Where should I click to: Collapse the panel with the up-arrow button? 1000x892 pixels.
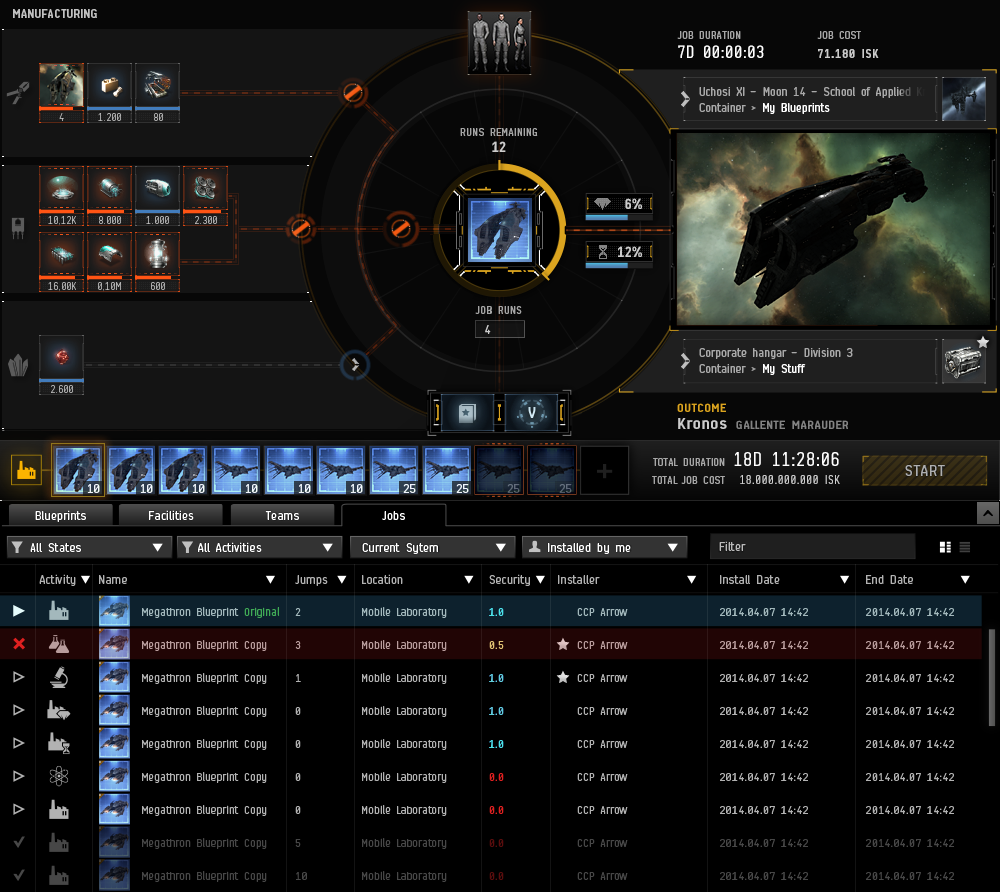(x=987, y=513)
